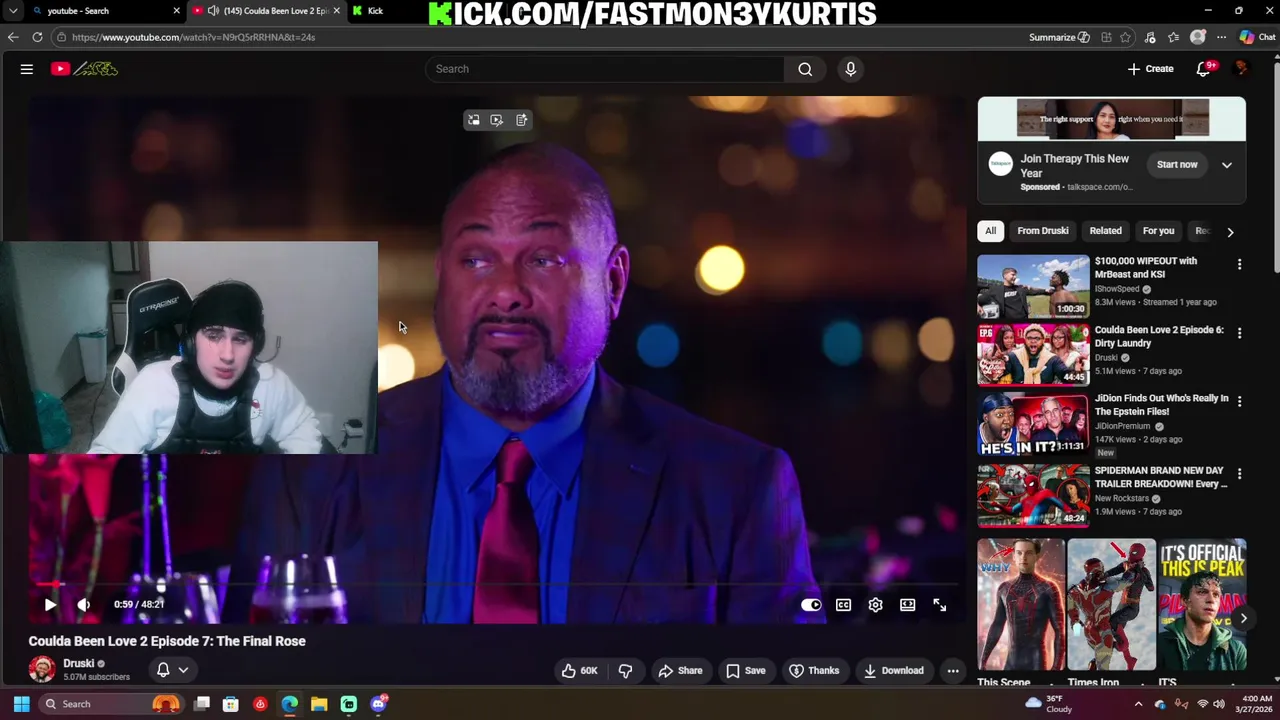Image resolution: width=1280 pixels, height=720 pixels.
Task: Like the video with 60K likes
Action: click(x=579, y=670)
